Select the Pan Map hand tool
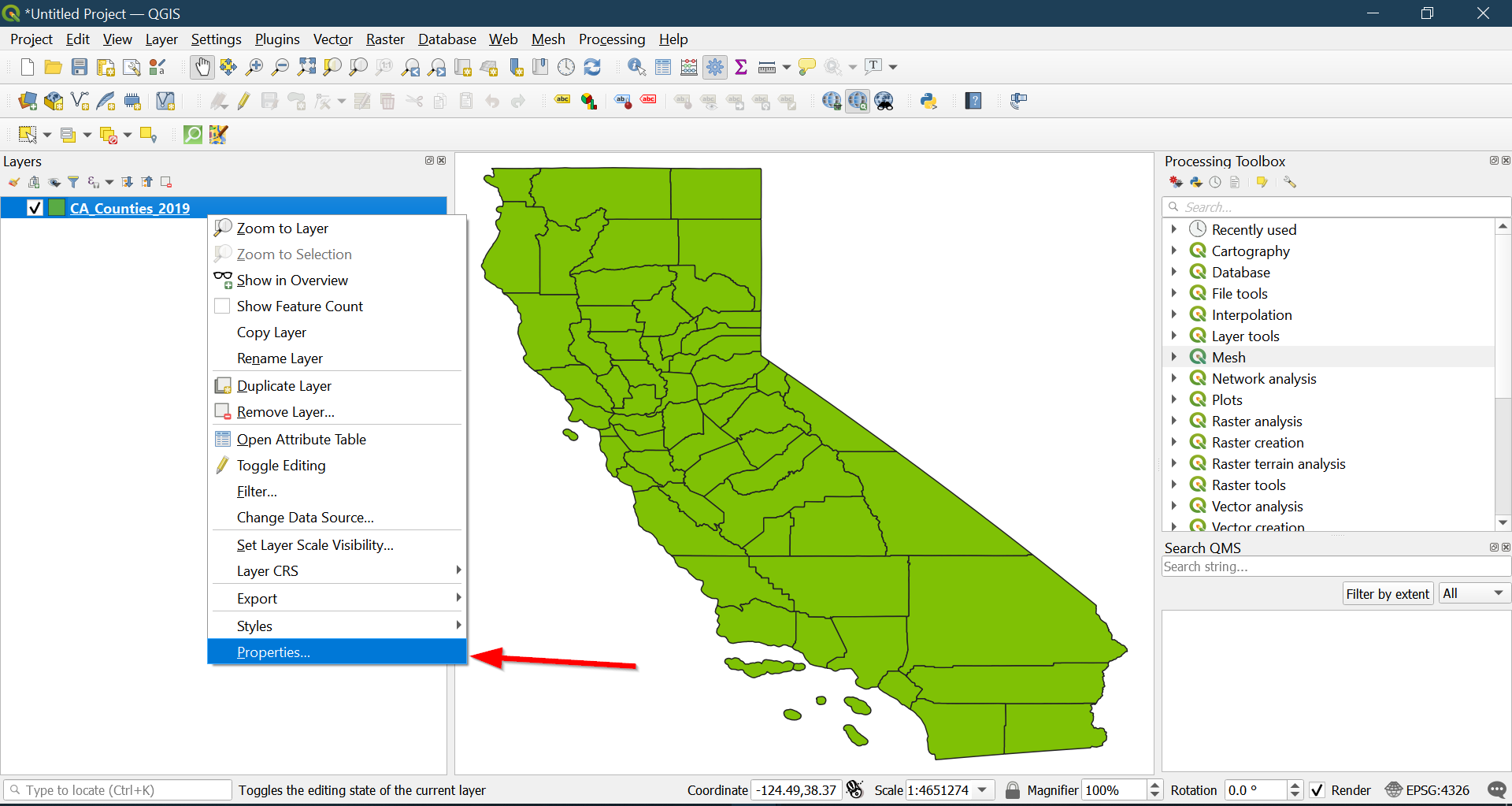This screenshot has height=806, width=1512. point(202,68)
